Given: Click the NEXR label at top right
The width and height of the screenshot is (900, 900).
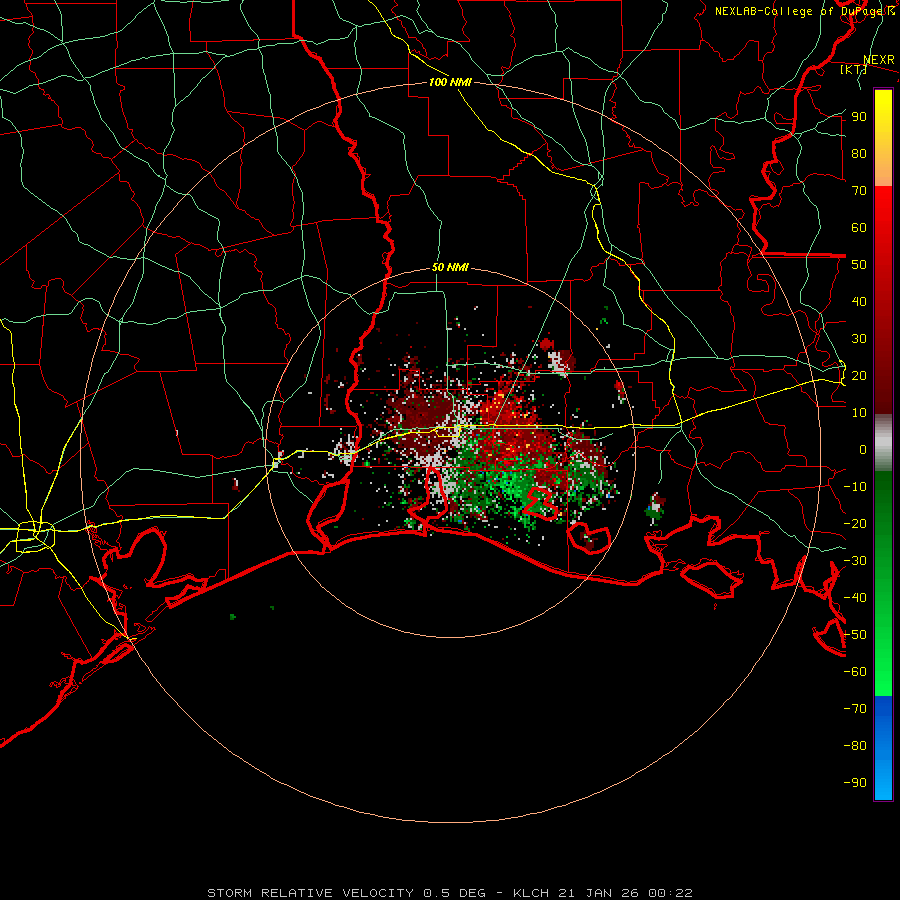Looking at the screenshot, I should [x=879, y=60].
